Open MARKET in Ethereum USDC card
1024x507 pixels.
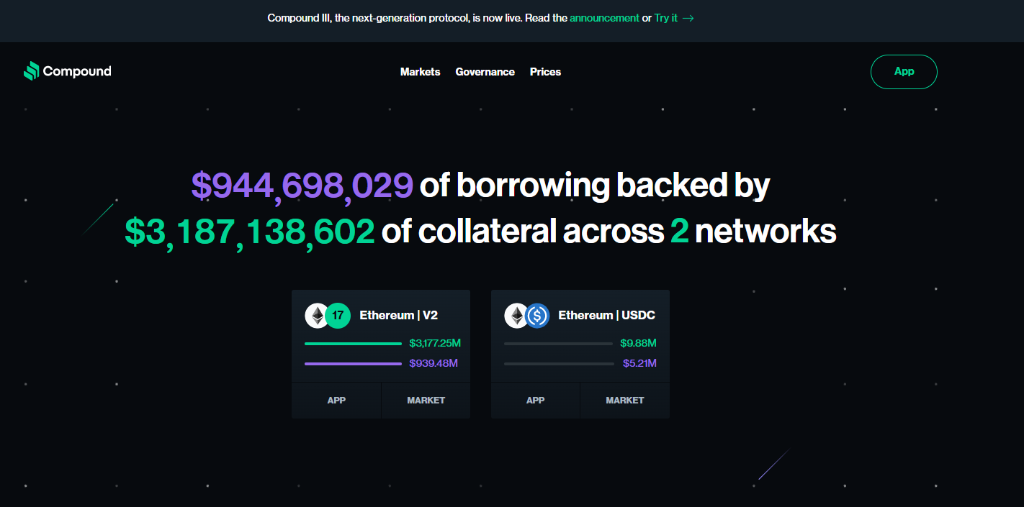tap(625, 401)
